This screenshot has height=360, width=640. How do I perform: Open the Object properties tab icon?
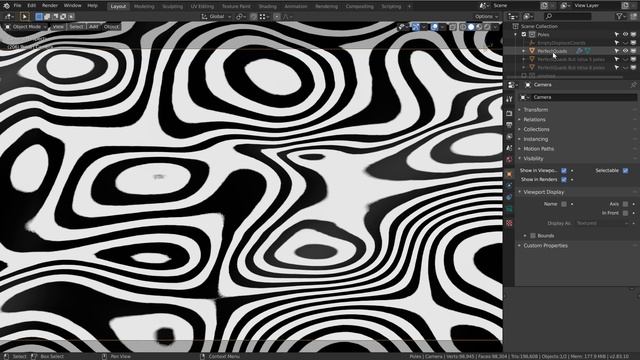[x=509, y=174]
